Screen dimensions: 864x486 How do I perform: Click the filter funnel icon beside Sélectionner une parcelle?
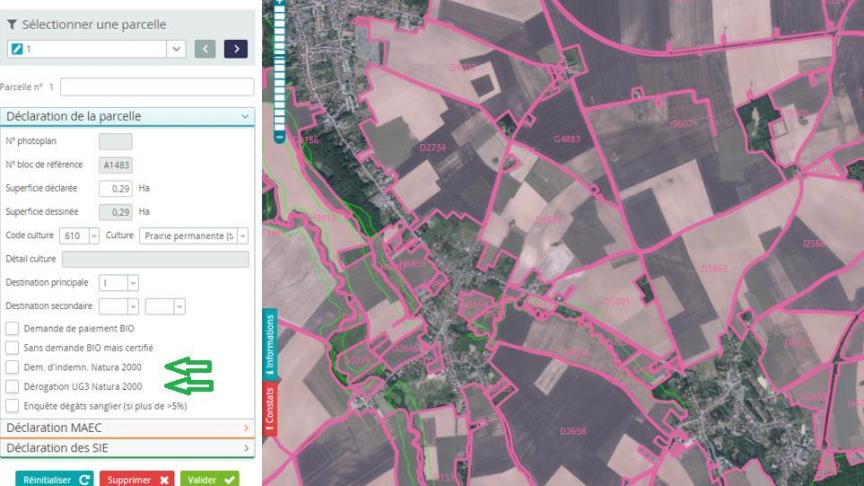click(x=11, y=24)
